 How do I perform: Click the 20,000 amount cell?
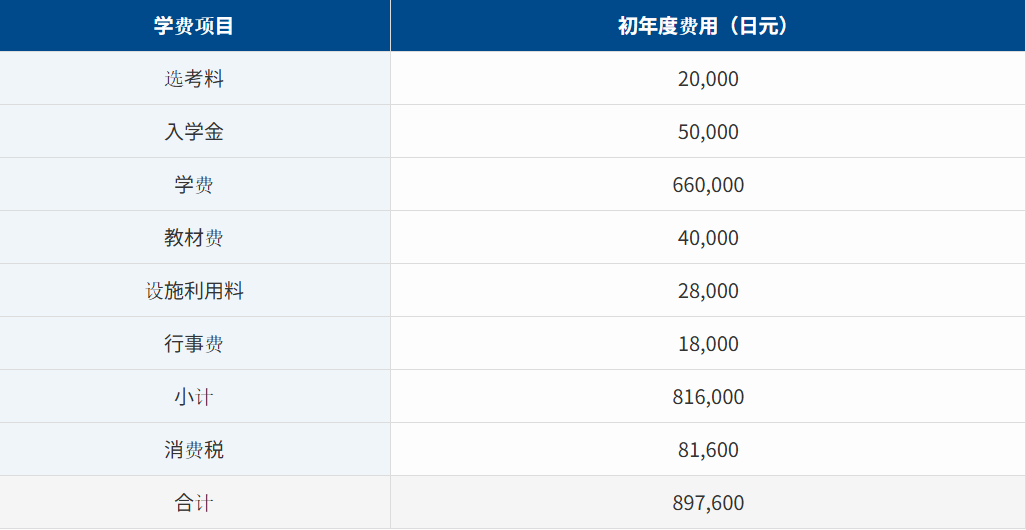[707, 79]
